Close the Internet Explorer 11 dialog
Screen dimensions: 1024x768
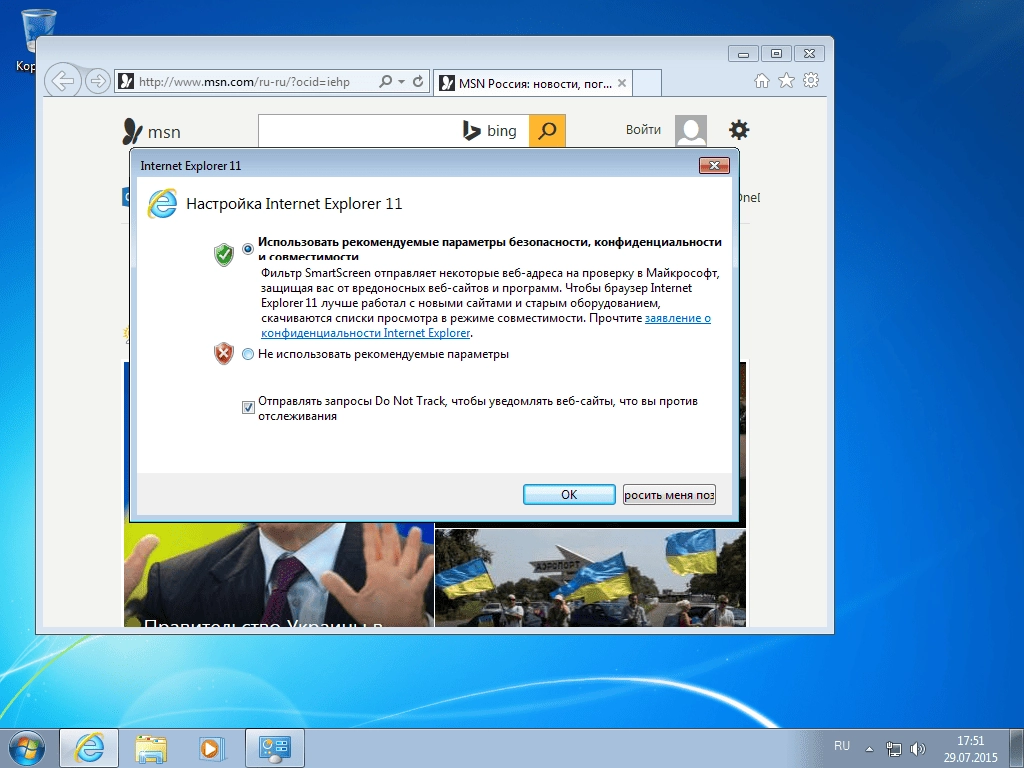coord(714,165)
